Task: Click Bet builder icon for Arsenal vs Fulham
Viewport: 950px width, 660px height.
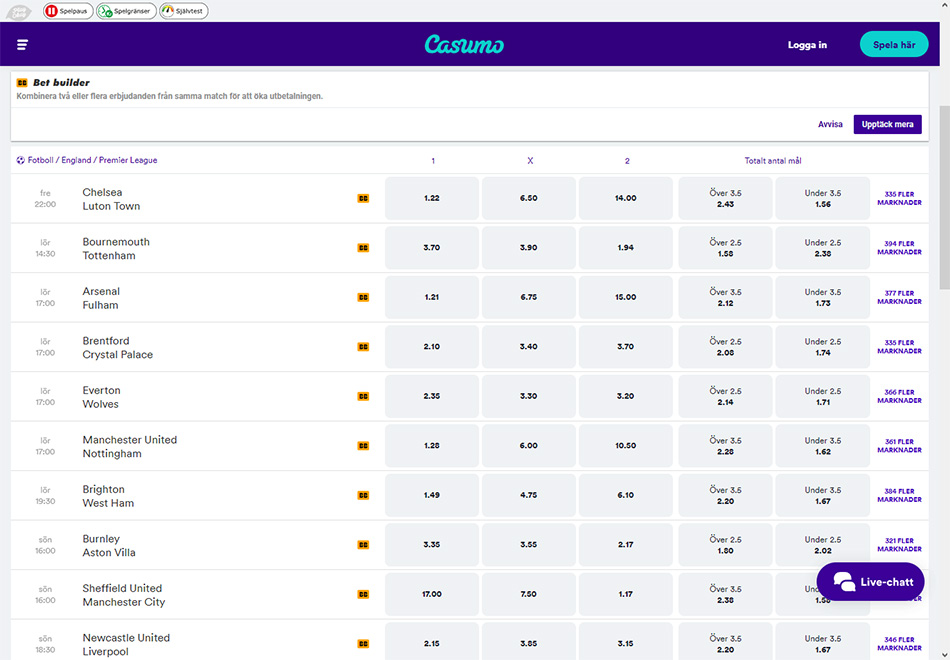Action: coord(363,298)
